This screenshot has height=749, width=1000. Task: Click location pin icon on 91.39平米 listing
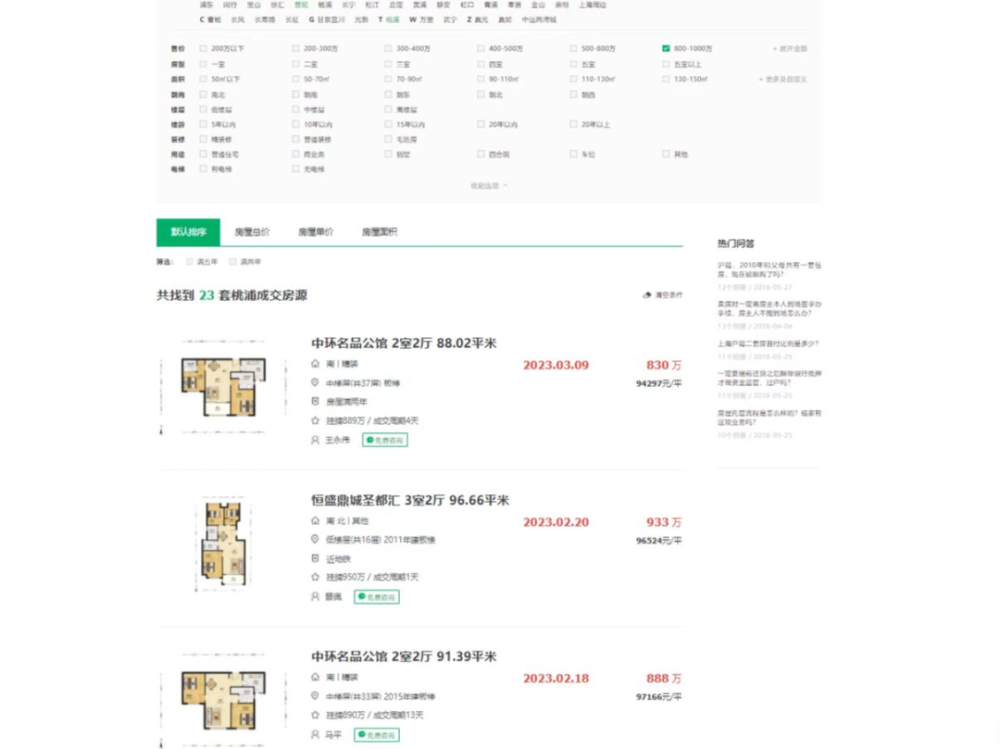tap(315, 696)
